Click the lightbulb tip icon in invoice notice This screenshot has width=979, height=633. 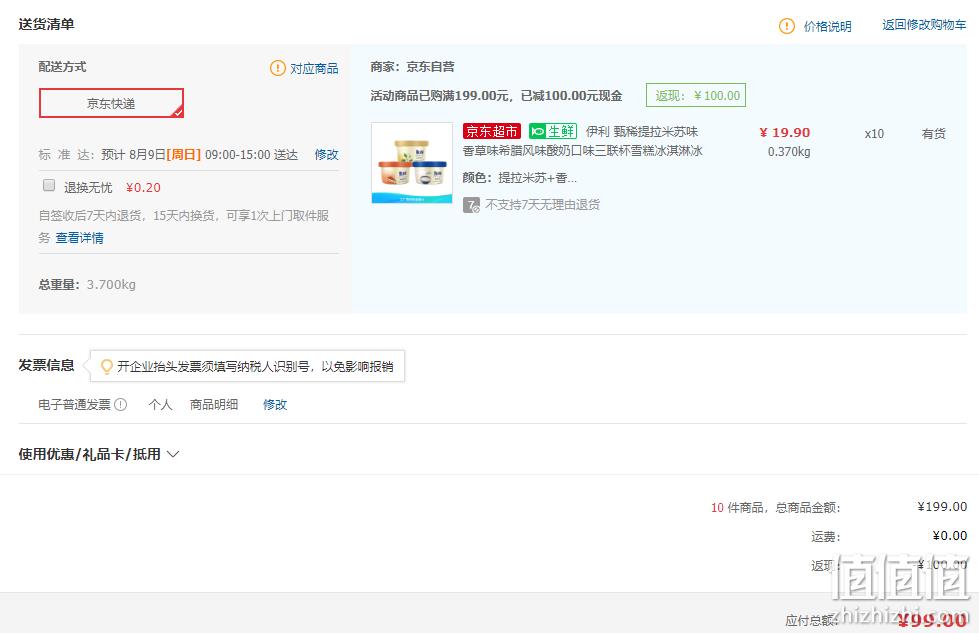(107, 366)
